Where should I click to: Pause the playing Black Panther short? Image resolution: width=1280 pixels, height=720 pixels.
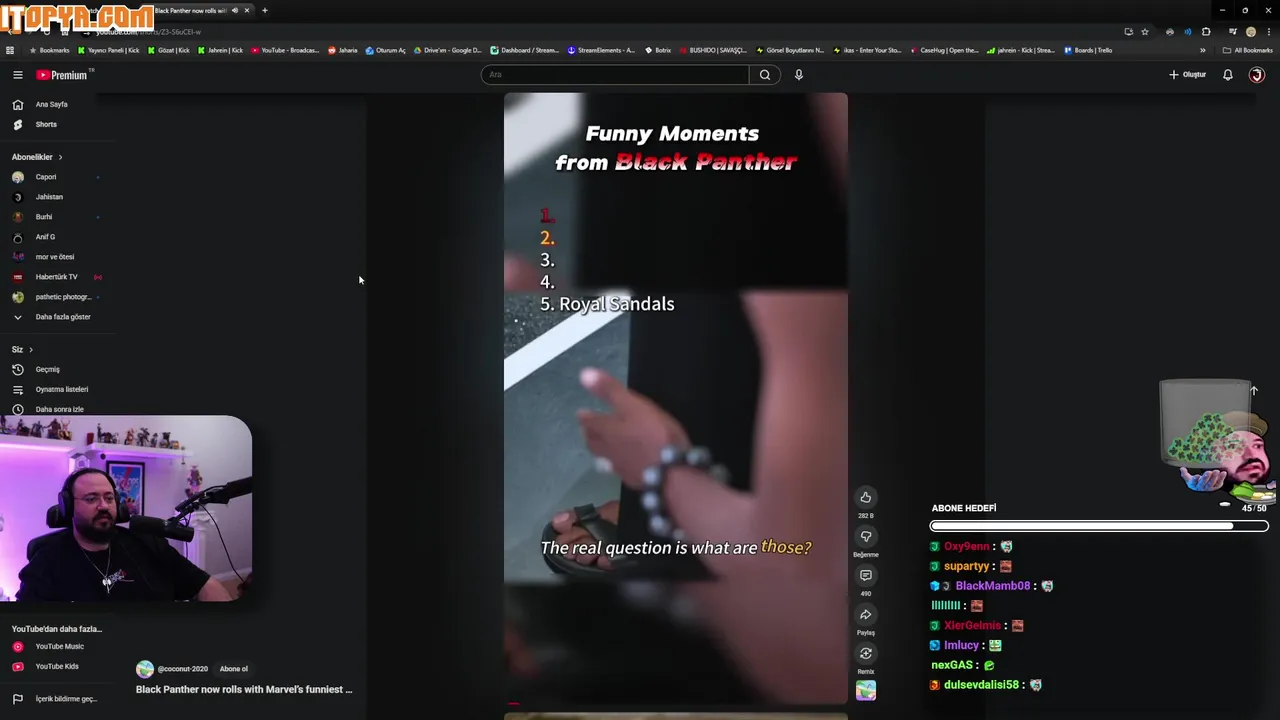pyautogui.click(x=676, y=398)
